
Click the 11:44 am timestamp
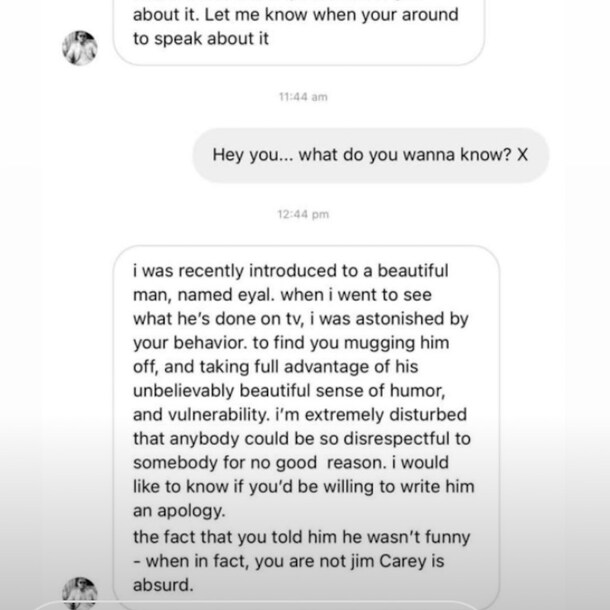tap(302, 97)
